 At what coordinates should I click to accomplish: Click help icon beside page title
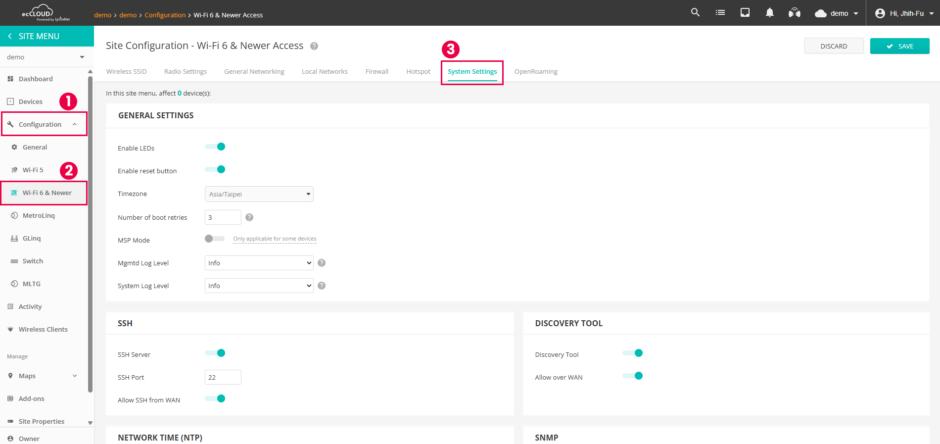[314, 46]
